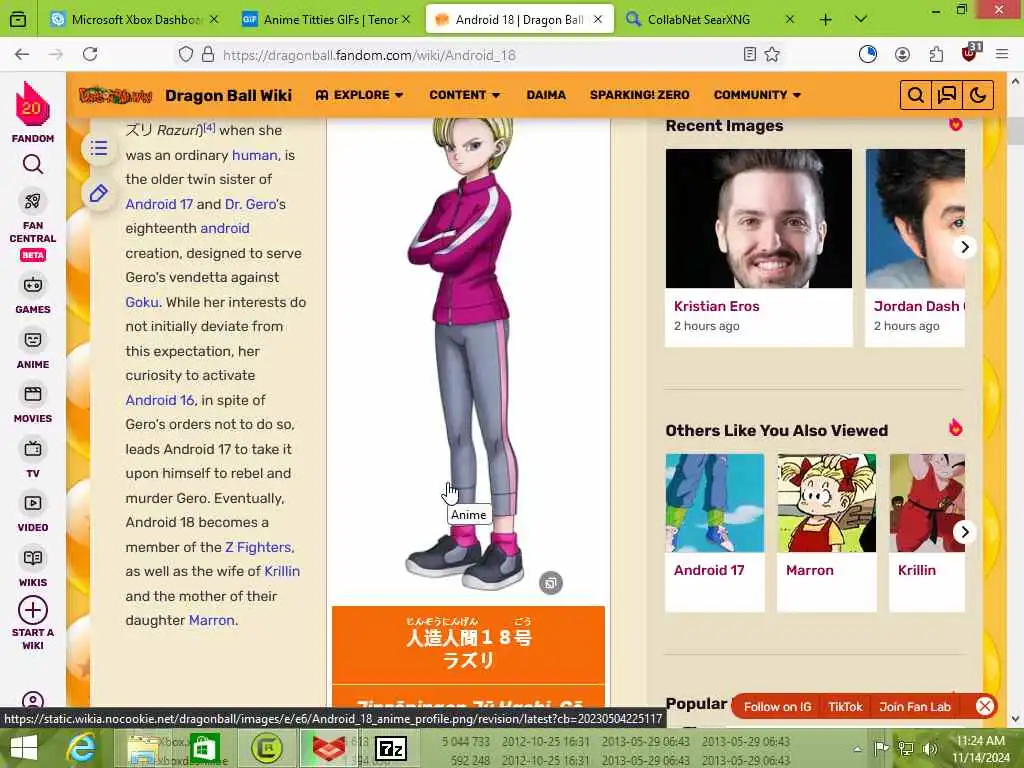Click the taskbar volume speaker icon
Viewport: 1024px width, 768px height.
click(929, 748)
